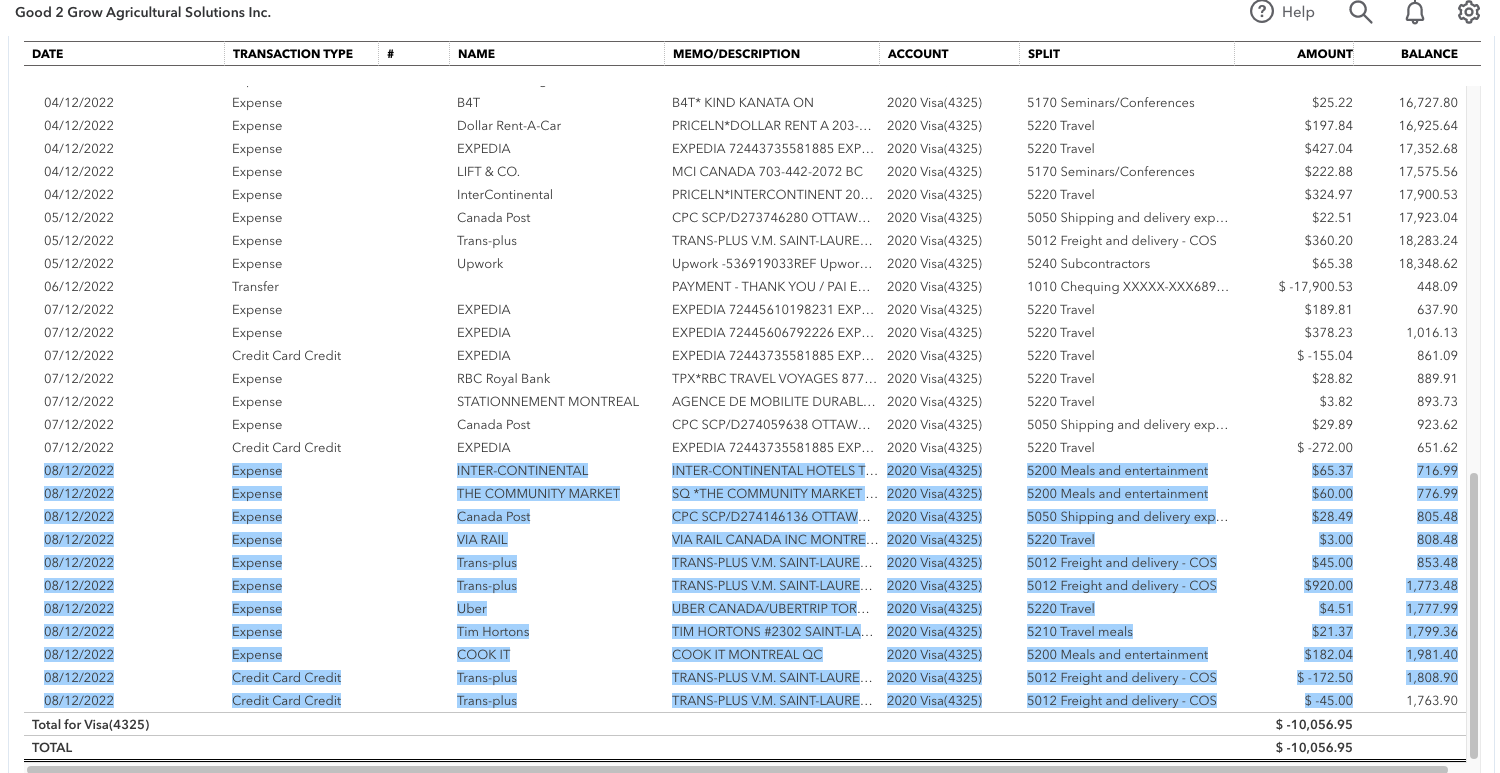Click the InterContinental expense name

point(505,195)
